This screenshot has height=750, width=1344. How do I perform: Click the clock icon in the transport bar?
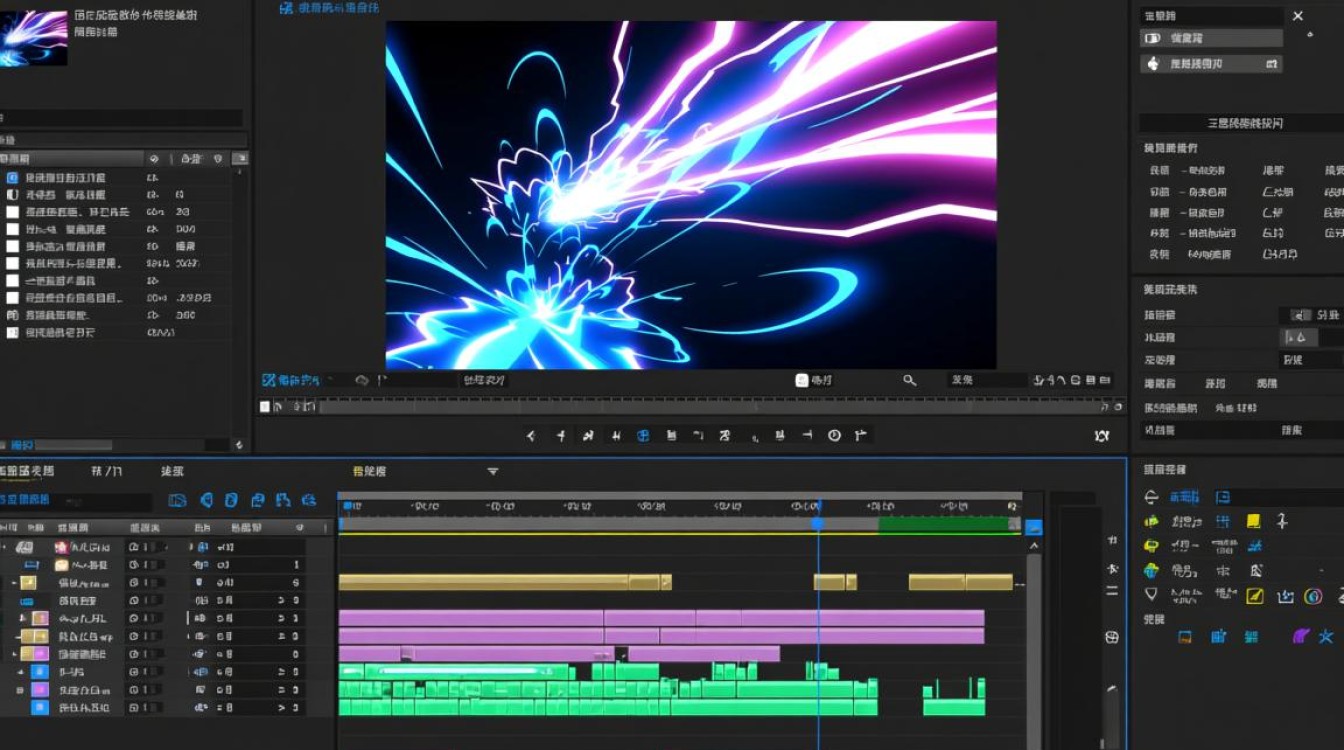click(x=834, y=435)
